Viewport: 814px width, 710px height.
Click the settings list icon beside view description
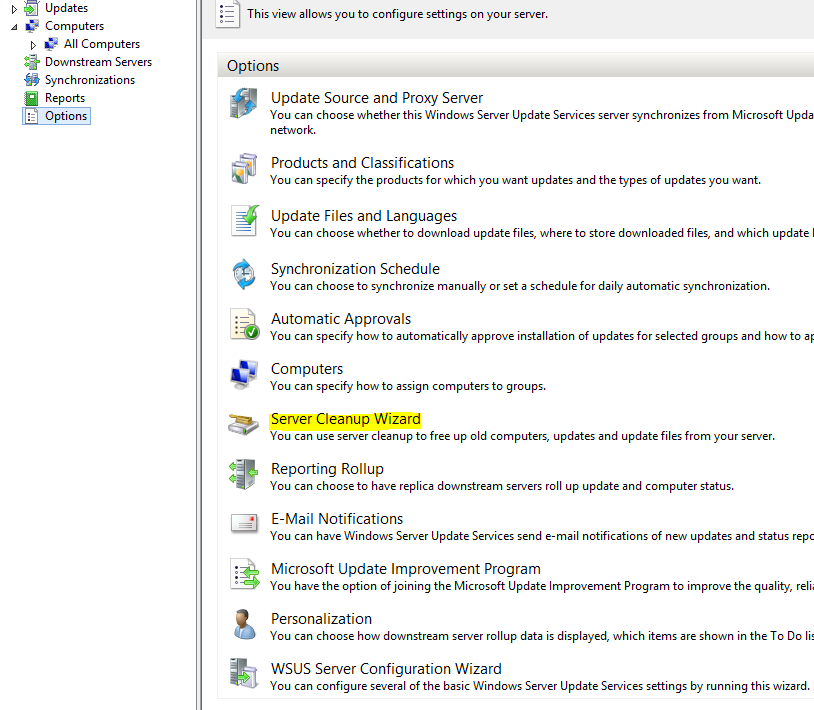click(227, 14)
